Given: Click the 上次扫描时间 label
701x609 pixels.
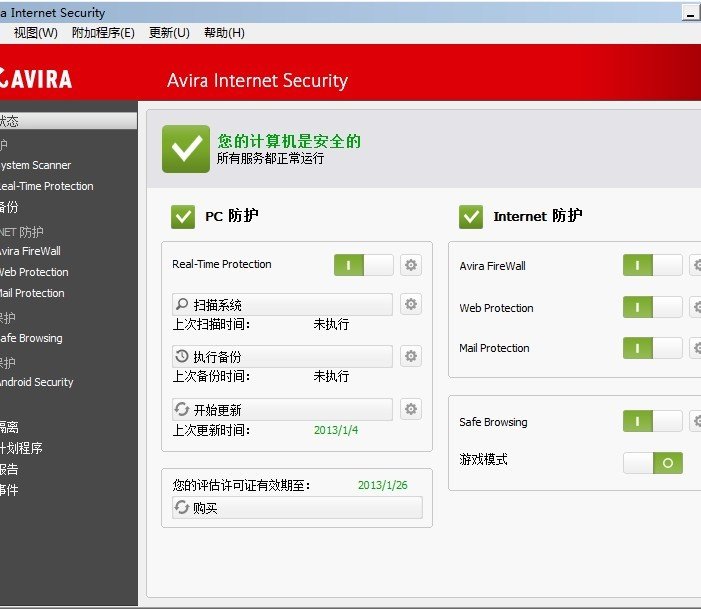Looking at the screenshot, I should [211, 324].
